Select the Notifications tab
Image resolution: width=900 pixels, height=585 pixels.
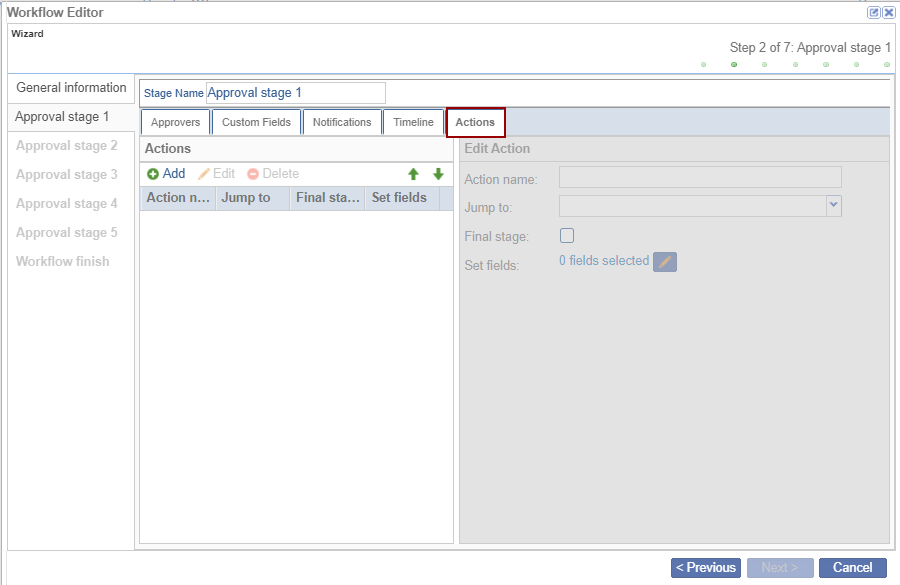pyautogui.click(x=342, y=122)
